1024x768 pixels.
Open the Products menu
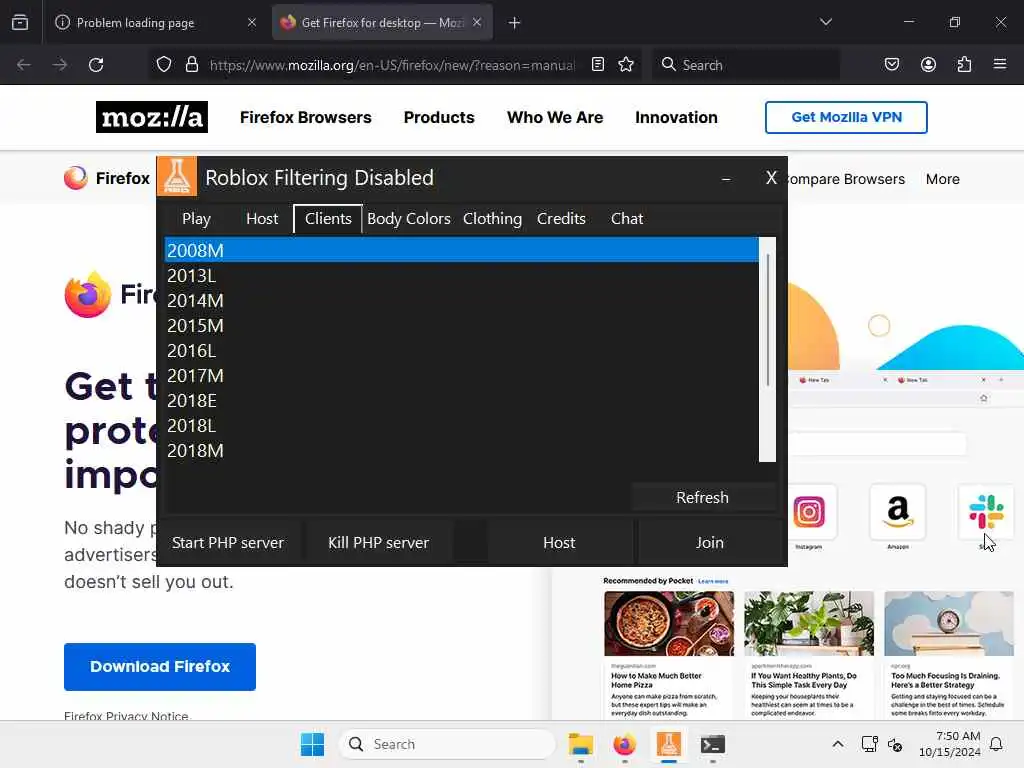point(439,118)
